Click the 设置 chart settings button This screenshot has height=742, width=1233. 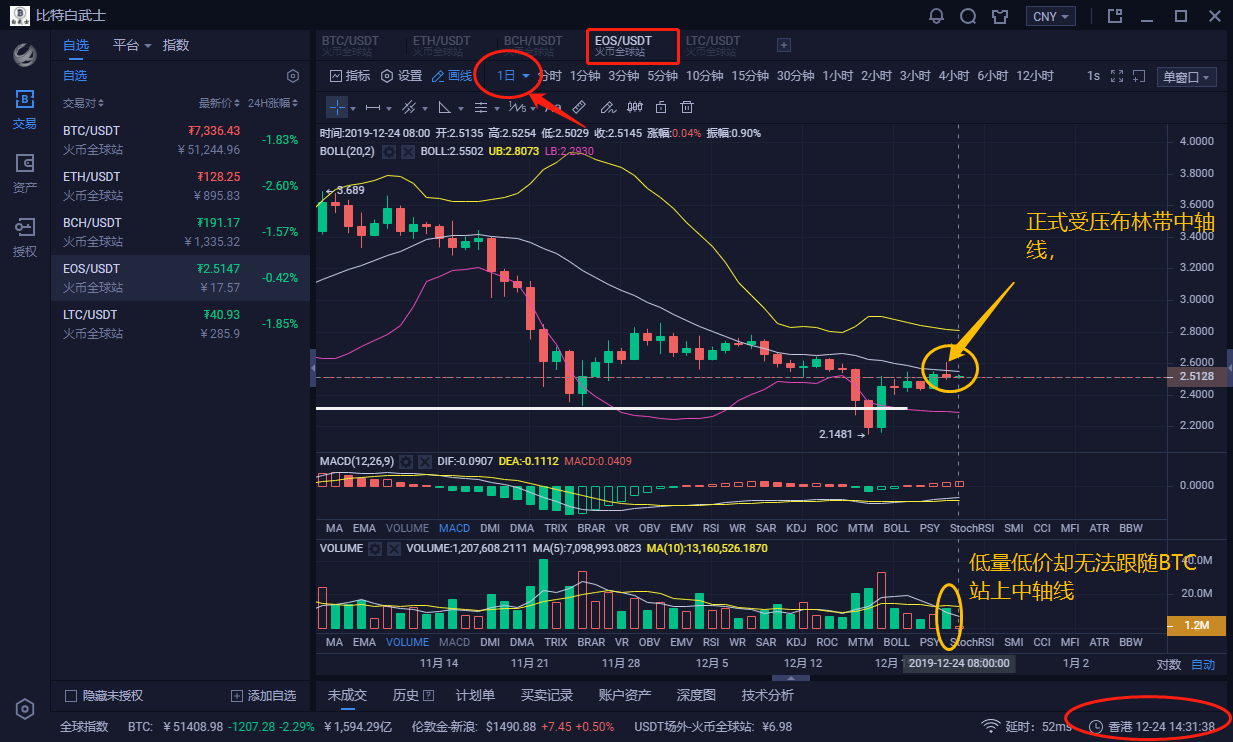pyautogui.click(x=400, y=76)
